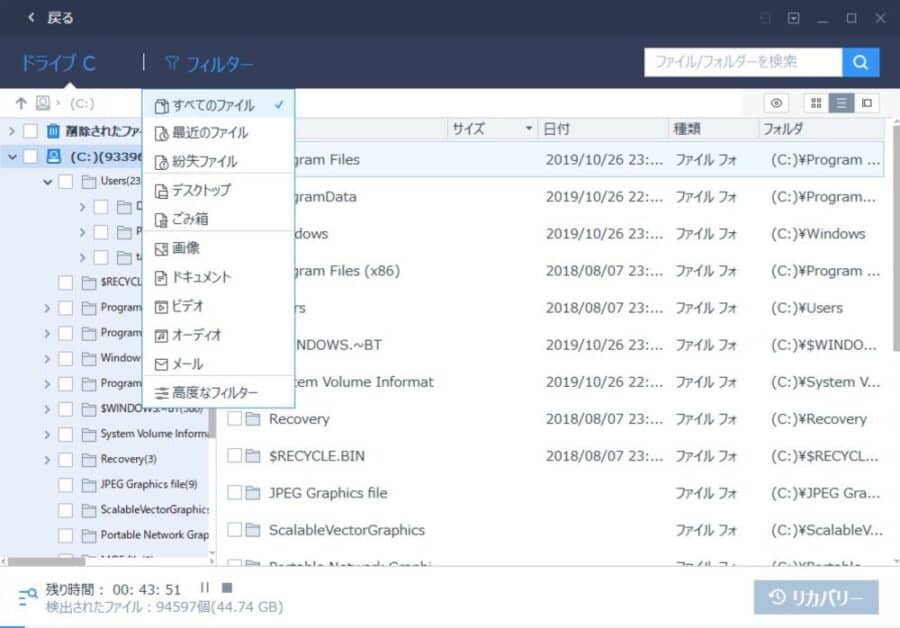Select 最近のファイル filter option
This screenshot has width=900, height=628.
click(219, 133)
